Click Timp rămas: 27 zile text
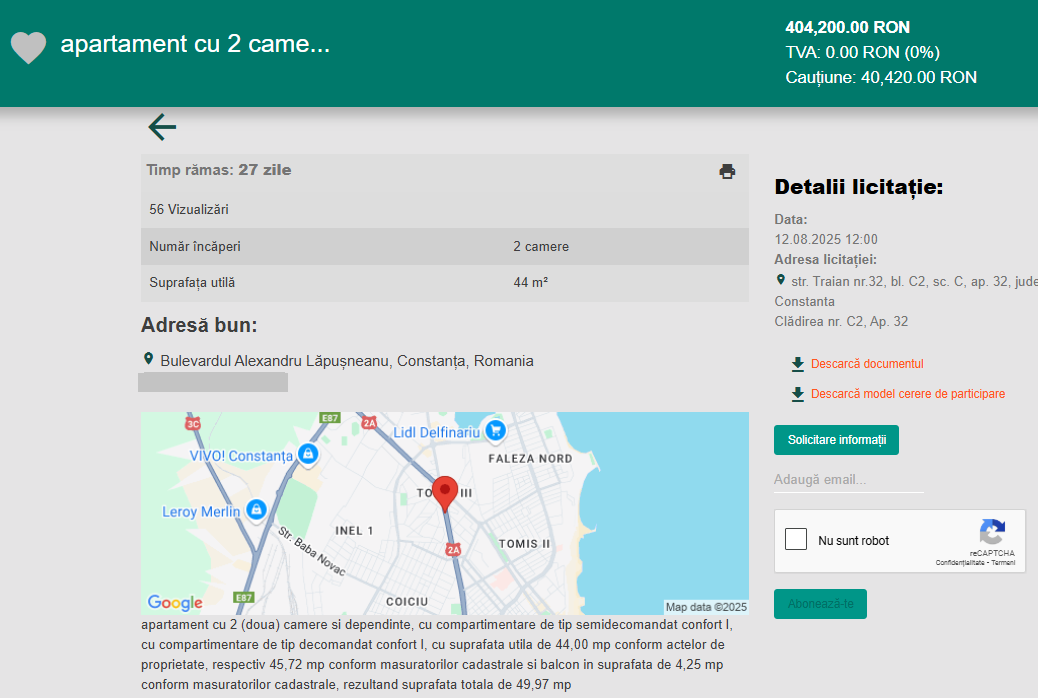 (x=218, y=170)
